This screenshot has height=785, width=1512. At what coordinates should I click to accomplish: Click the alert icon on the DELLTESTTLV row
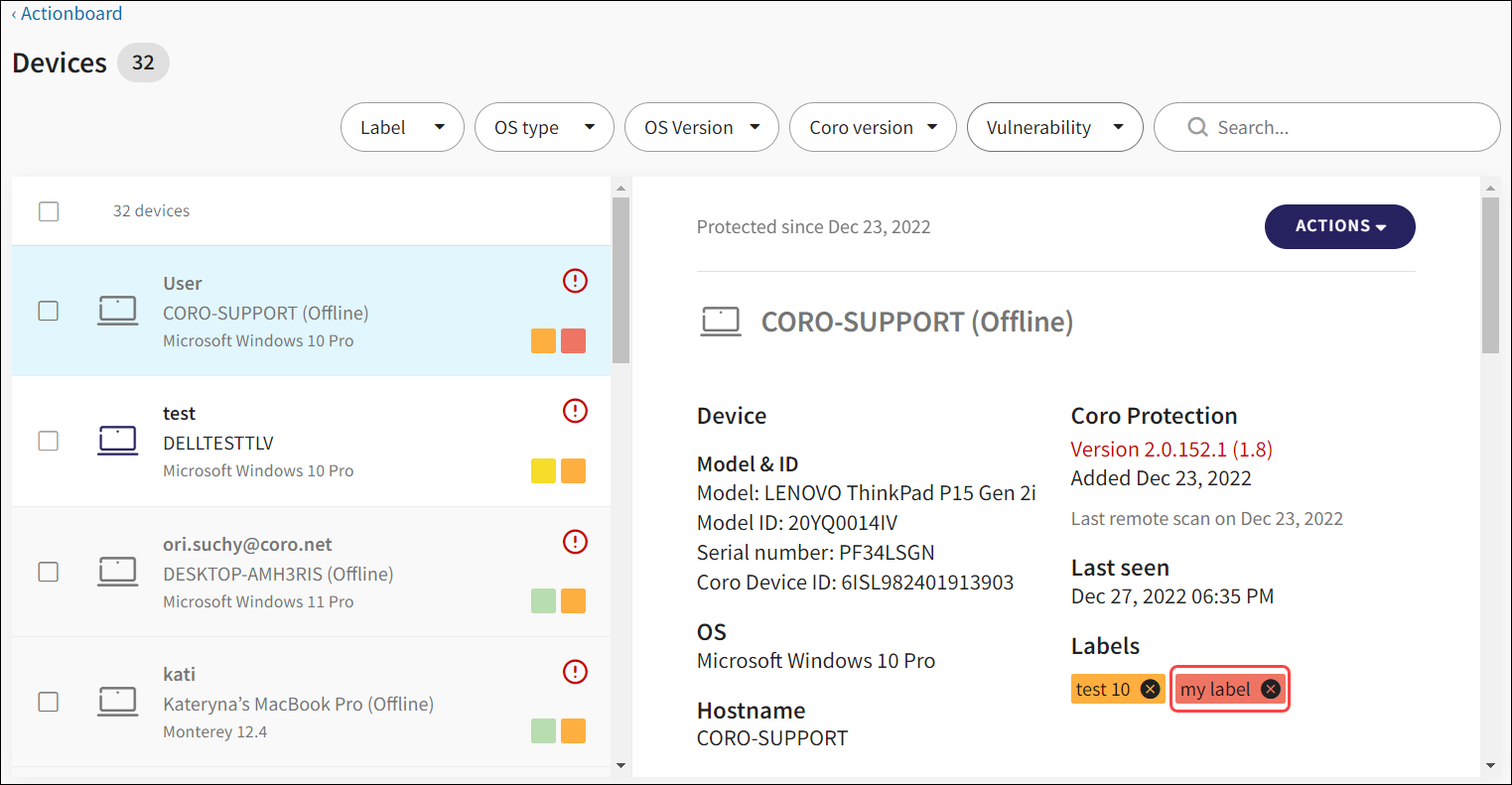575,411
